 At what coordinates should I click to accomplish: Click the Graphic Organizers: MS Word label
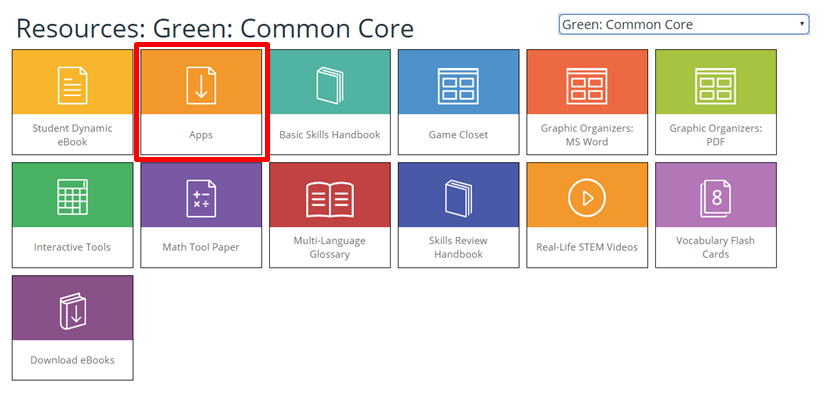[x=586, y=135]
